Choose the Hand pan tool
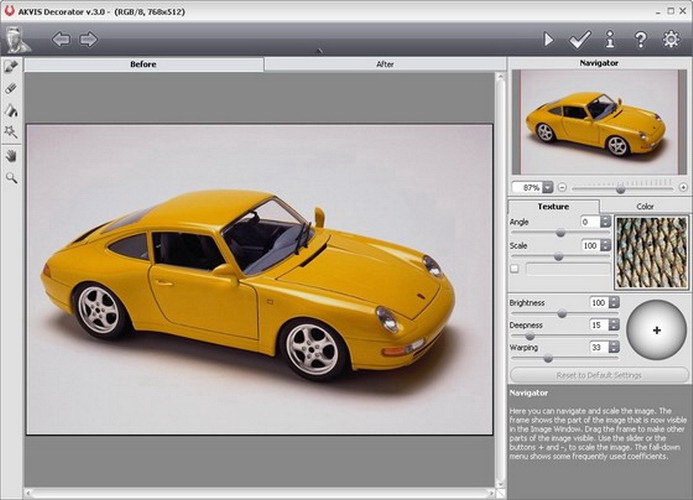This screenshot has height=500, width=693. (x=11, y=156)
